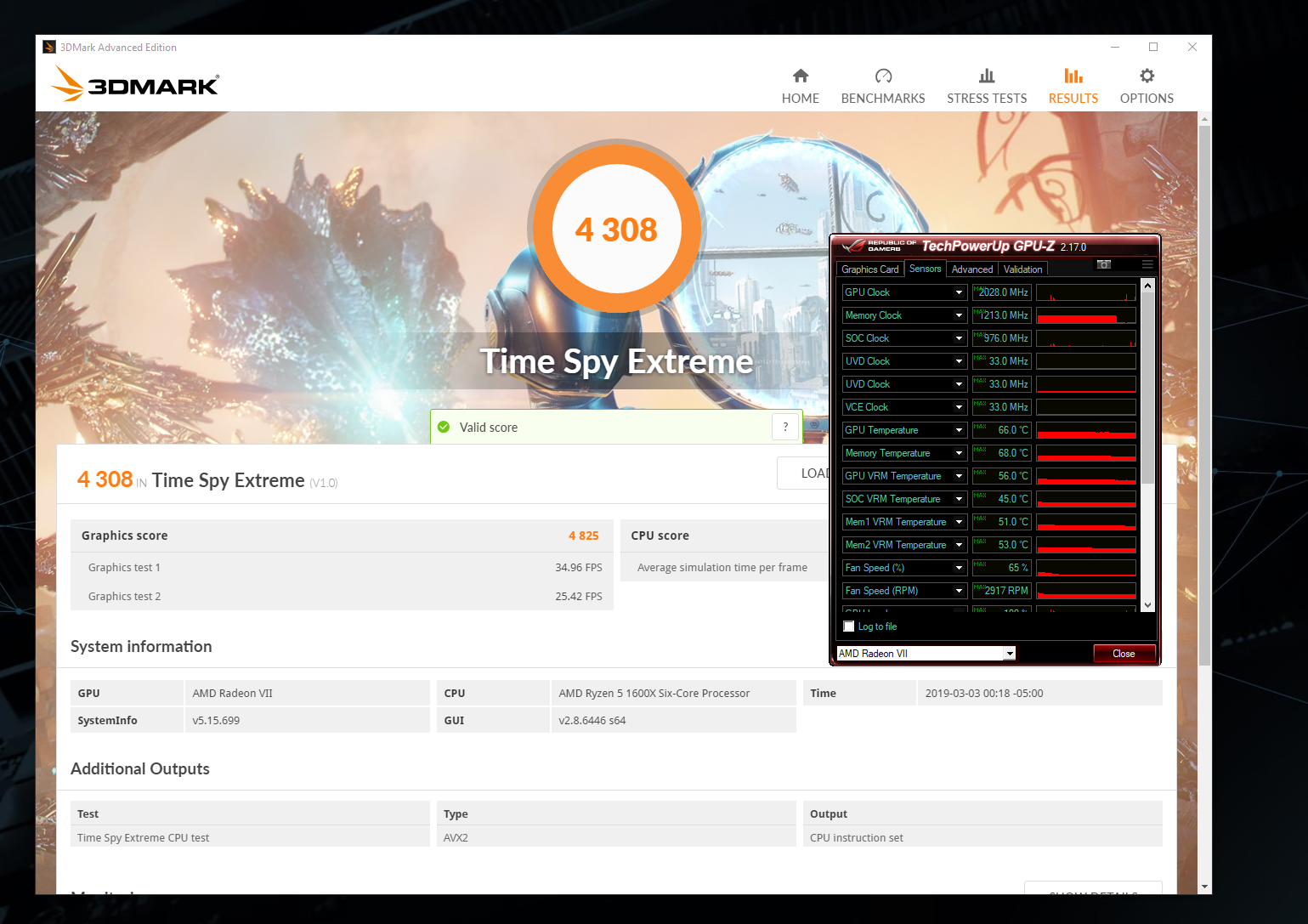The width and height of the screenshot is (1308, 924).
Task: Click the large 4 308 score circle
Action: pyautogui.click(x=617, y=230)
